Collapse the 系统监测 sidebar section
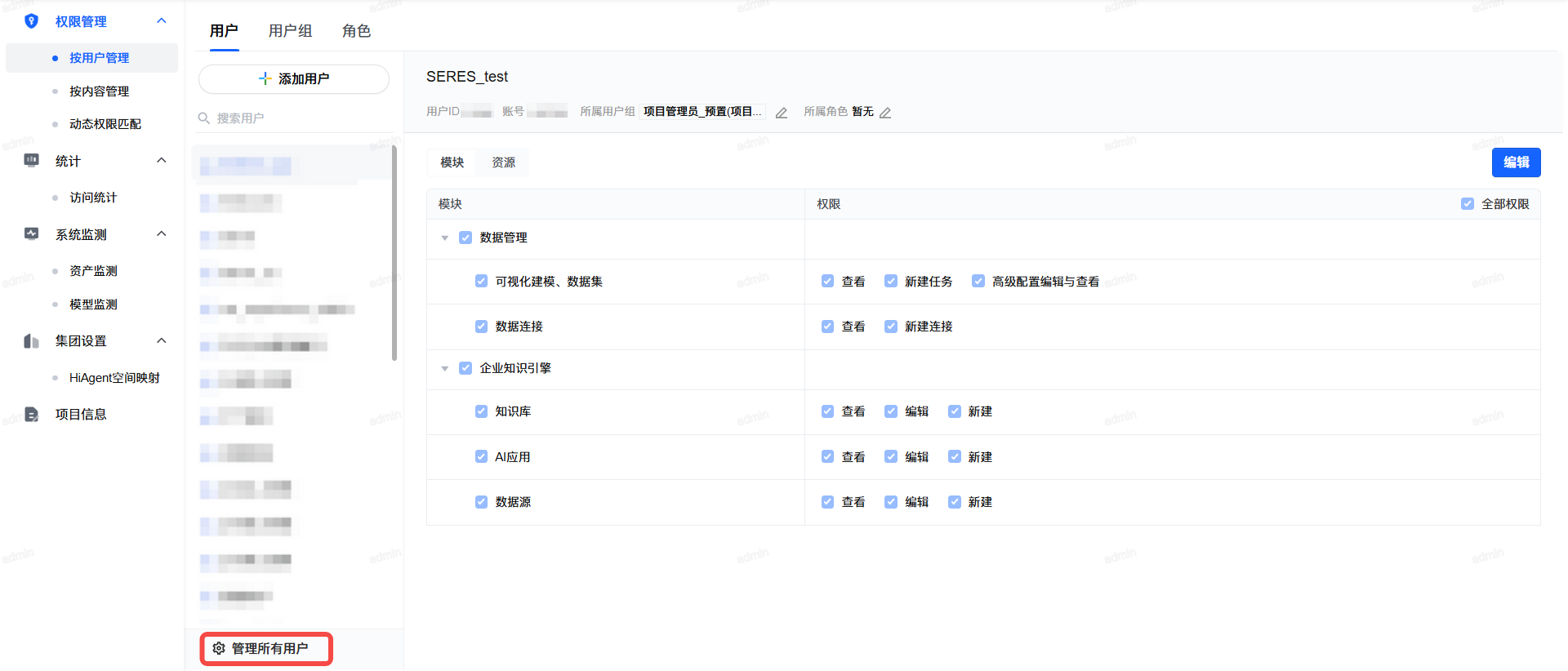The width and height of the screenshot is (1568, 671). coord(162,234)
